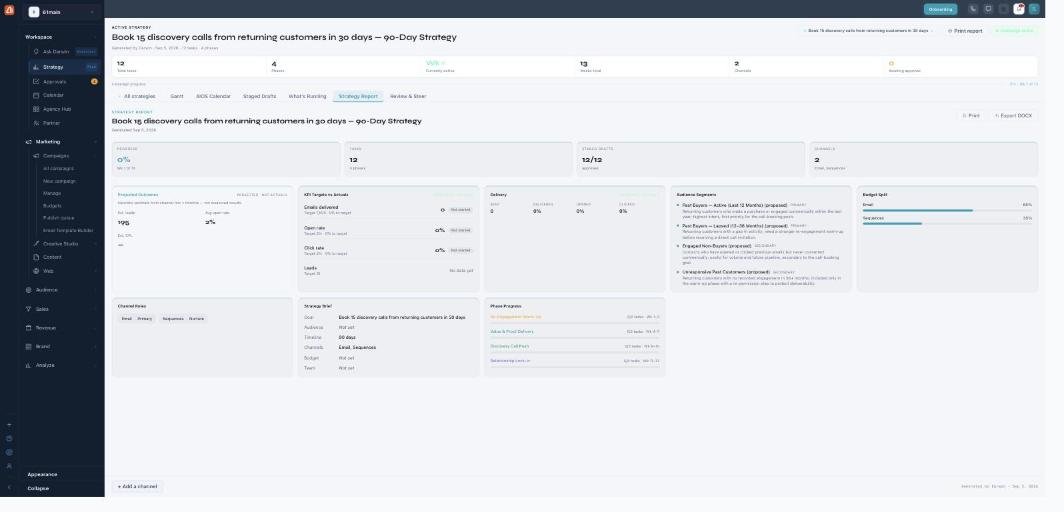Open the workspace switcher dropdown
Screen dimensions: 1064x512
pos(62,12)
